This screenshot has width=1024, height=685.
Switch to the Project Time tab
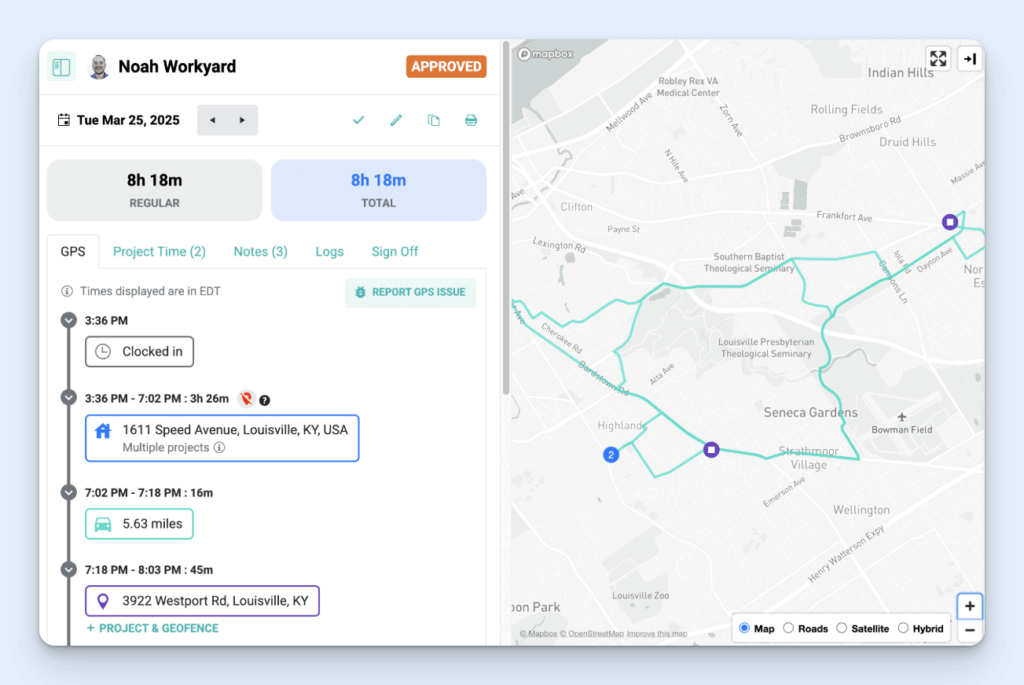tap(158, 251)
